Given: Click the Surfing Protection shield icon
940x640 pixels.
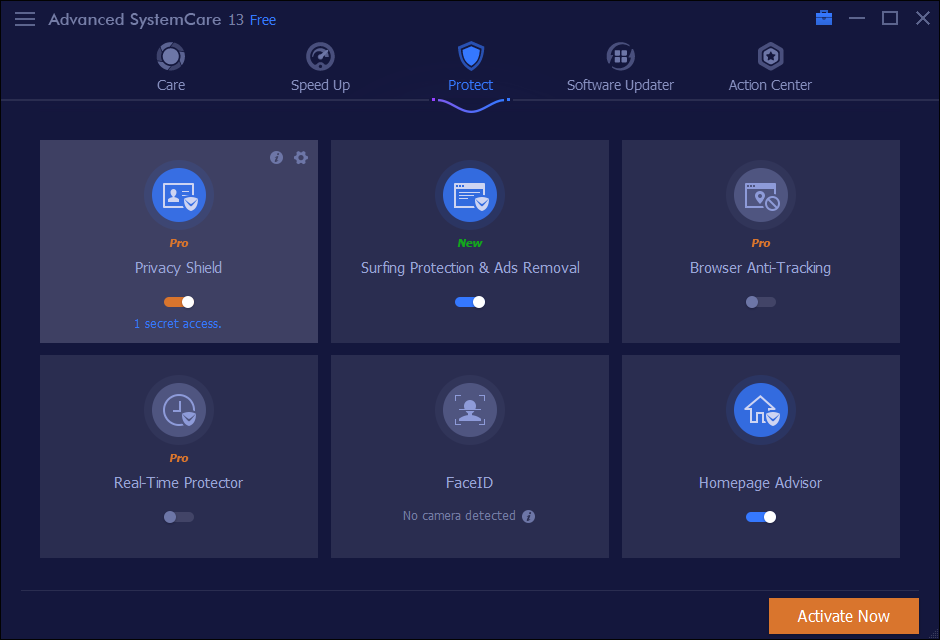Looking at the screenshot, I should 470,195.
